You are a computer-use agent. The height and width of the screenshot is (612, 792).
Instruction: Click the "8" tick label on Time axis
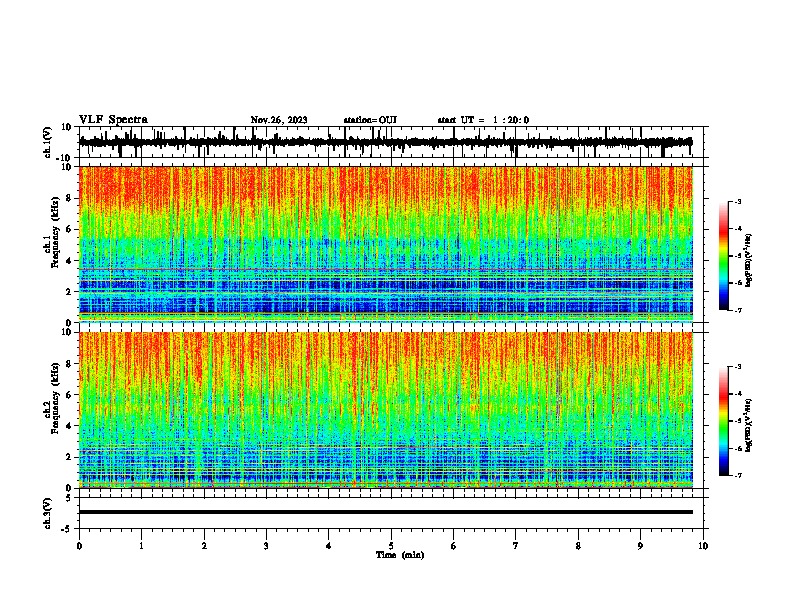pos(578,546)
